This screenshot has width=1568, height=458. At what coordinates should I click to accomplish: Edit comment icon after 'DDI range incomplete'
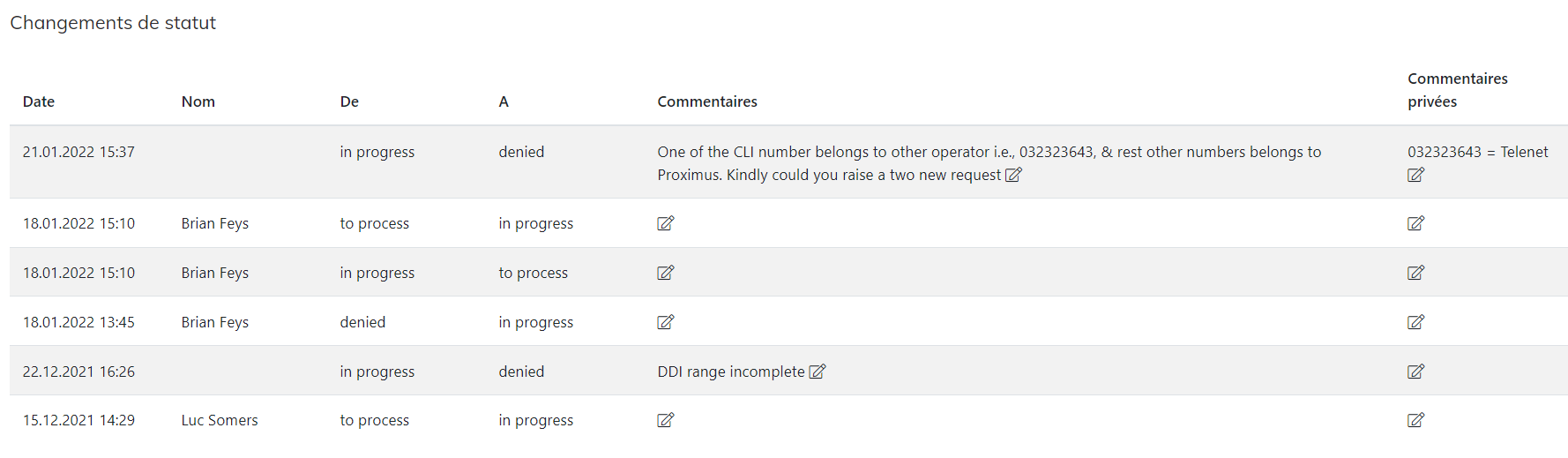pos(818,372)
